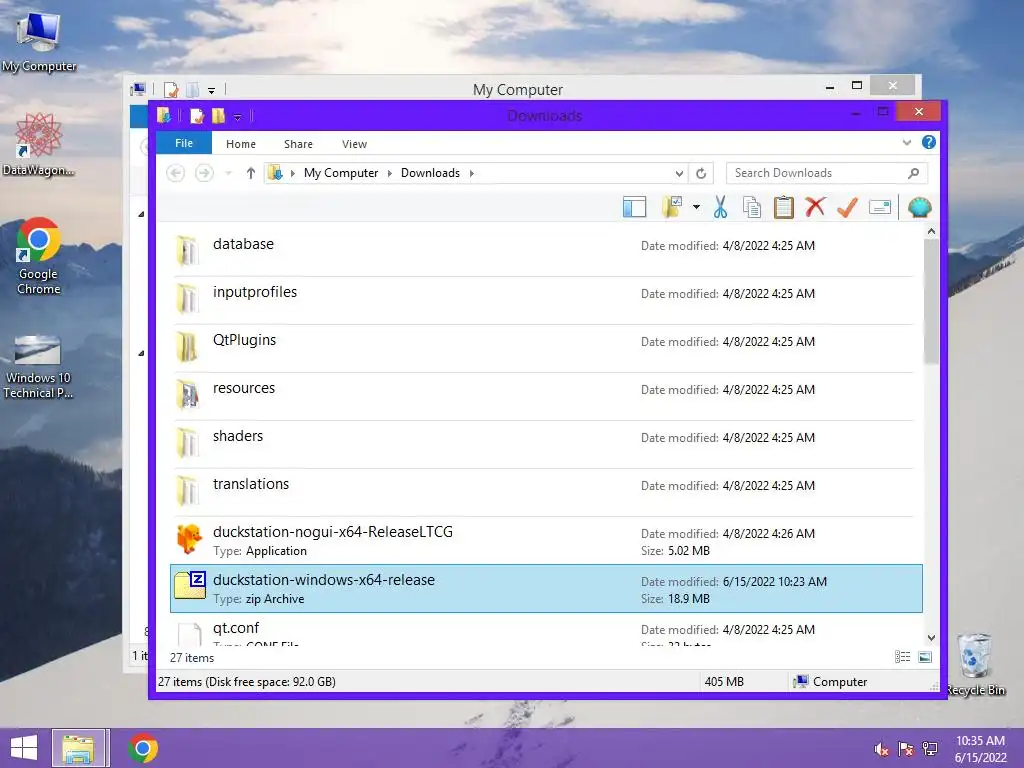Click the File Explorer taskbar button

78,748
